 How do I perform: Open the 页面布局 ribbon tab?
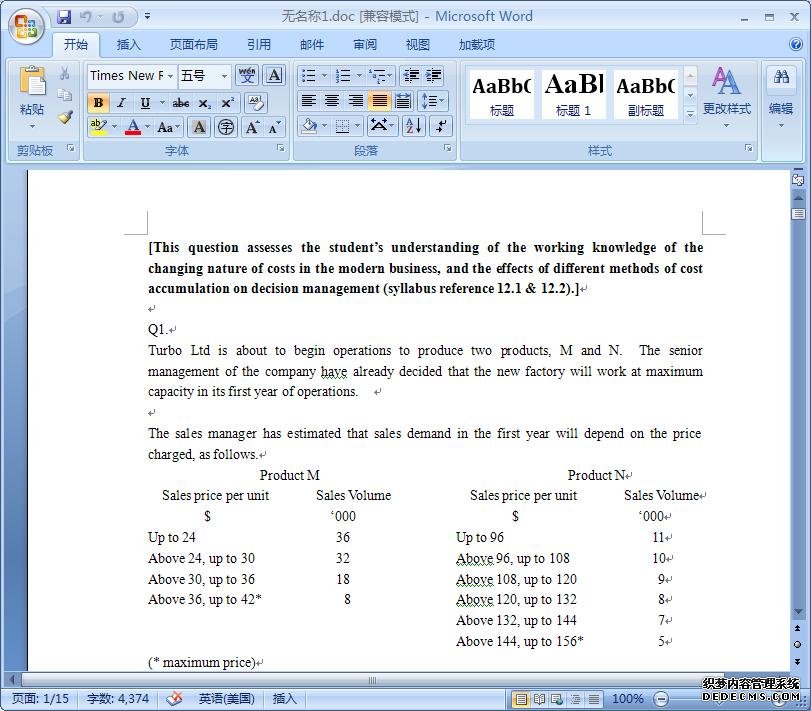194,44
